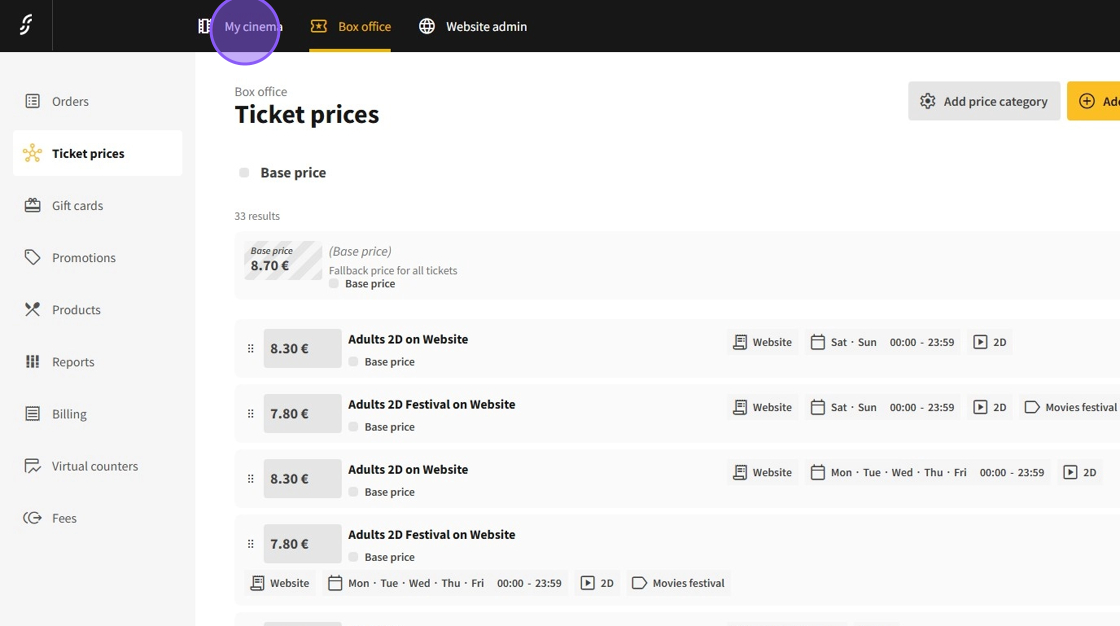Click the 8.70 € base price box
1120x626 pixels.
(282, 261)
